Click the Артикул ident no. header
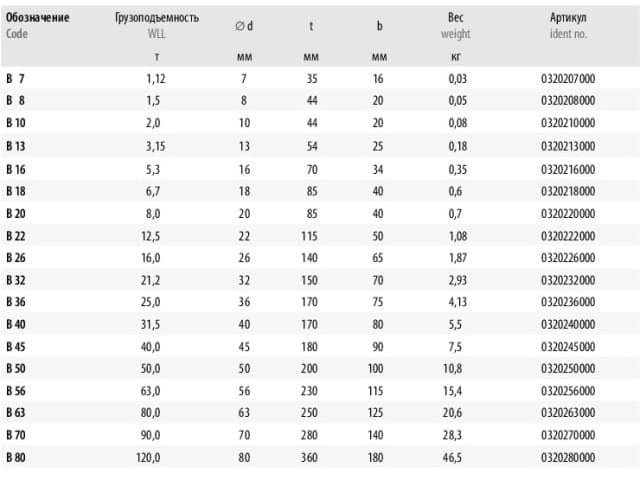The image size is (640, 480). point(568,25)
